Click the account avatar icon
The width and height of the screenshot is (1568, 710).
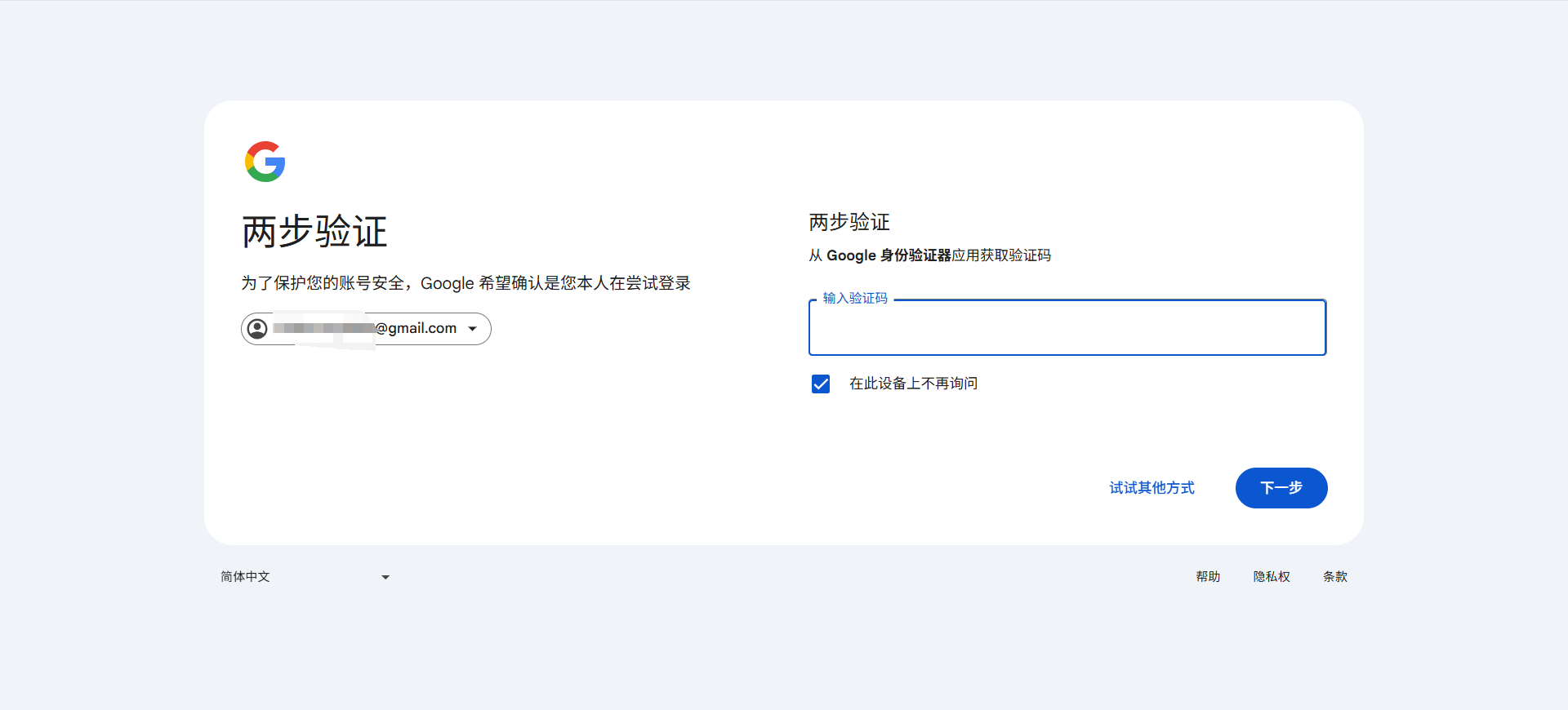coord(257,329)
